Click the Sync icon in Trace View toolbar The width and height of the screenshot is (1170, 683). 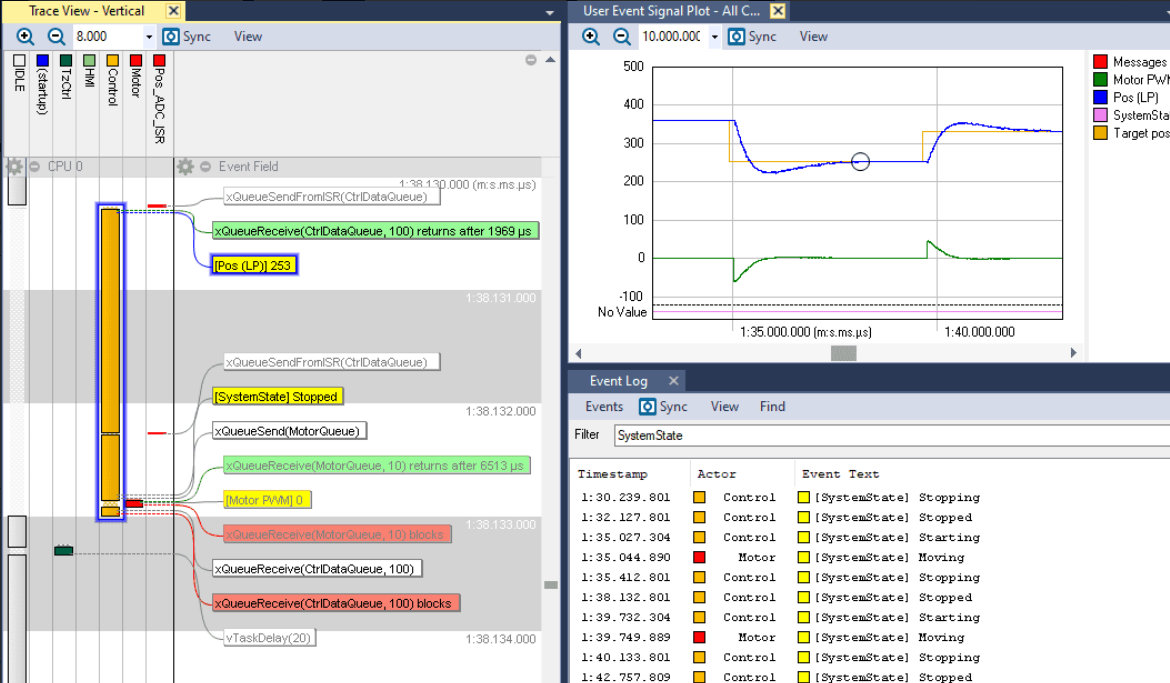tap(170, 36)
